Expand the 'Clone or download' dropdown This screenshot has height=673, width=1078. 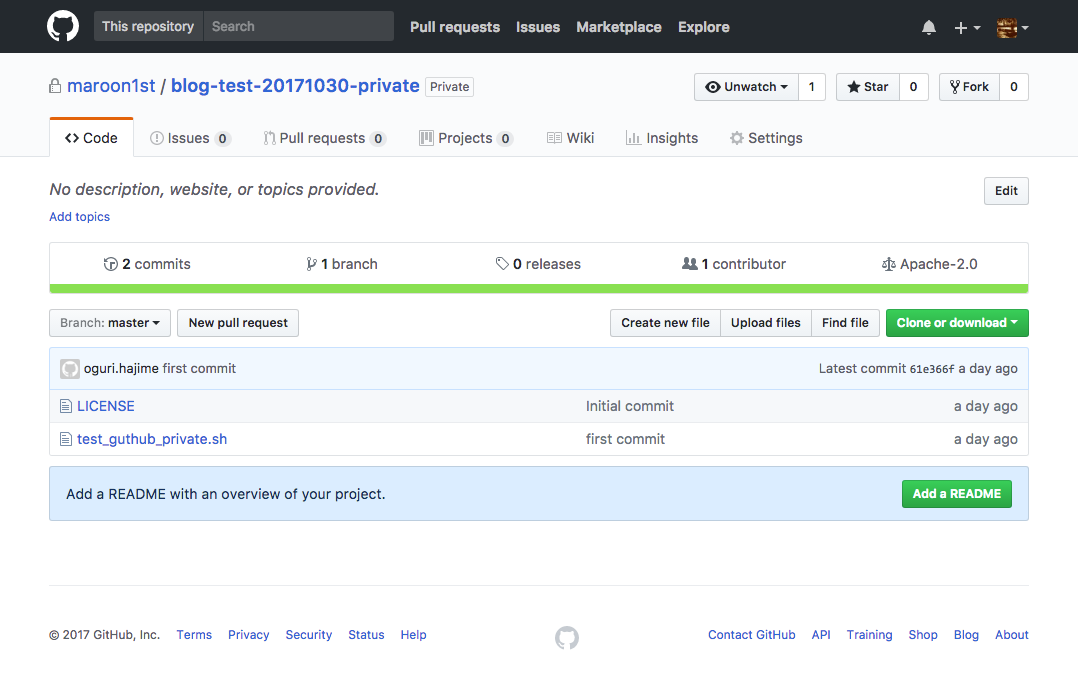pyautogui.click(x=957, y=322)
